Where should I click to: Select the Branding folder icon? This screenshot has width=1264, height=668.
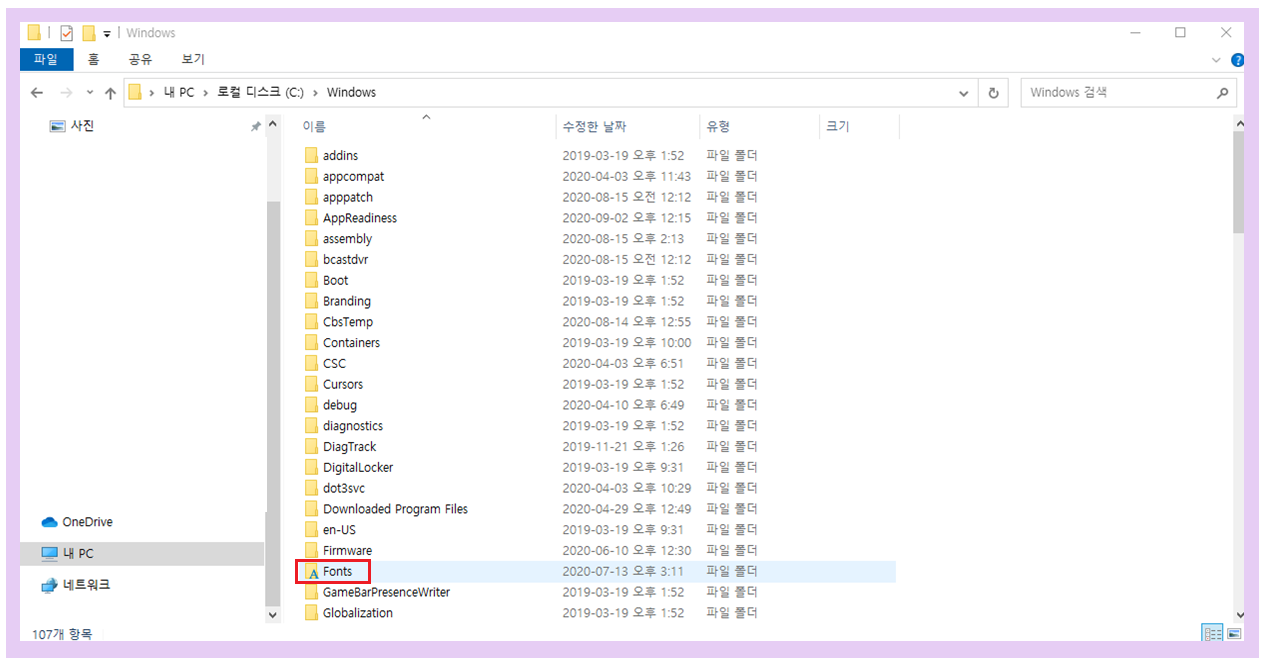(x=311, y=301)
